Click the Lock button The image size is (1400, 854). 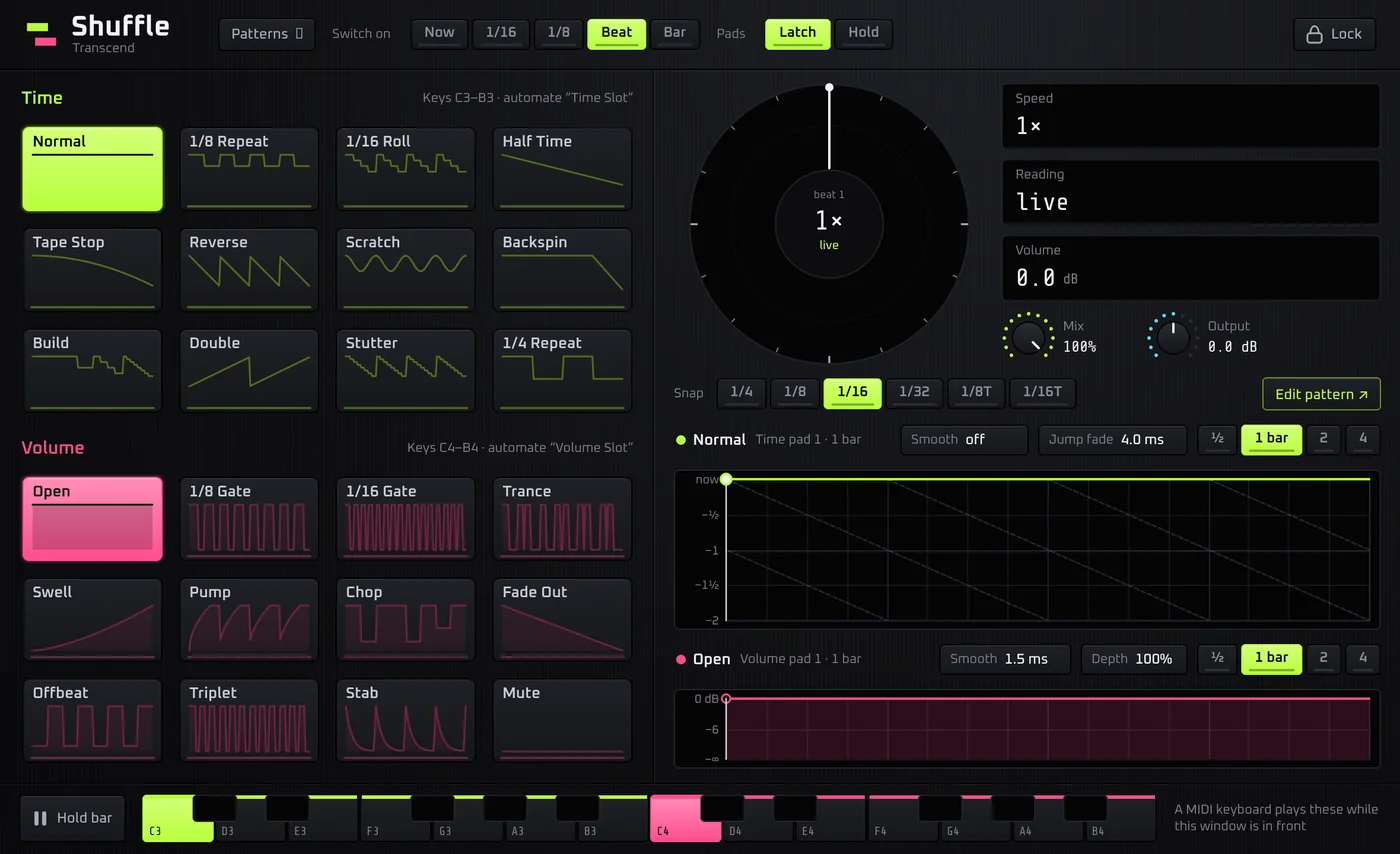[1335, 34]
